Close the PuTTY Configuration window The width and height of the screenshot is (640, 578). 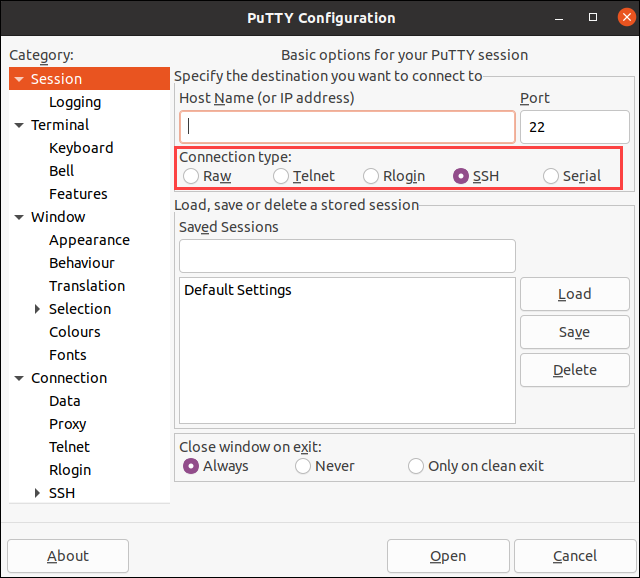coord(626,18)
